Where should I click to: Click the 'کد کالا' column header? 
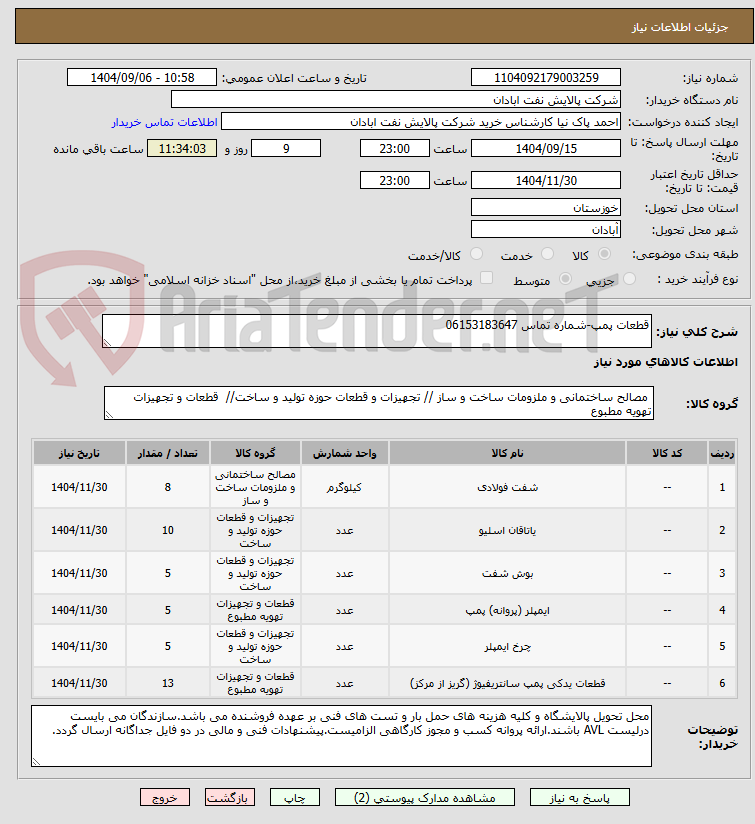click(667, 453)
